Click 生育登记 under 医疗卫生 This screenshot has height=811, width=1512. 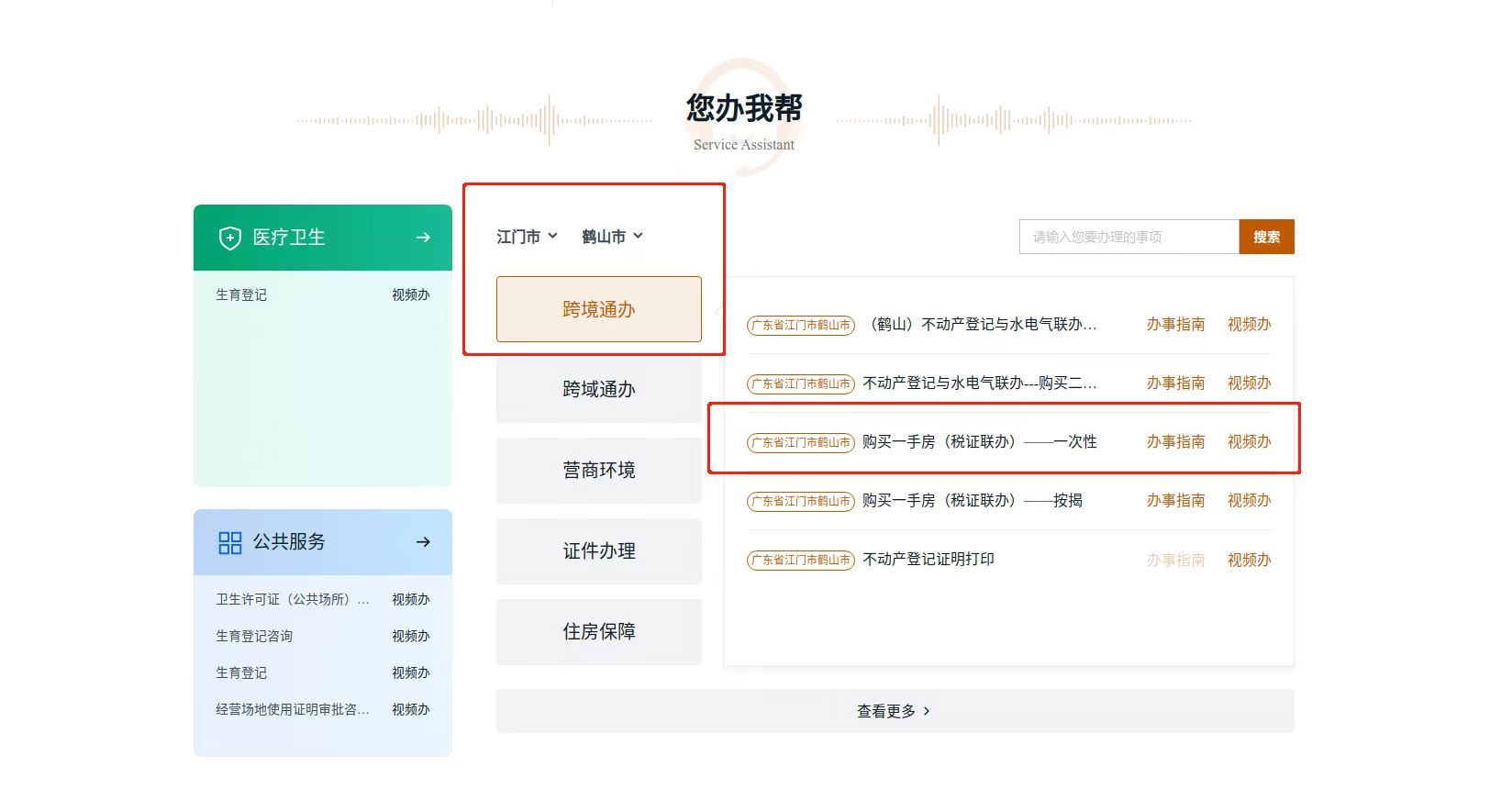pos(241,294)
